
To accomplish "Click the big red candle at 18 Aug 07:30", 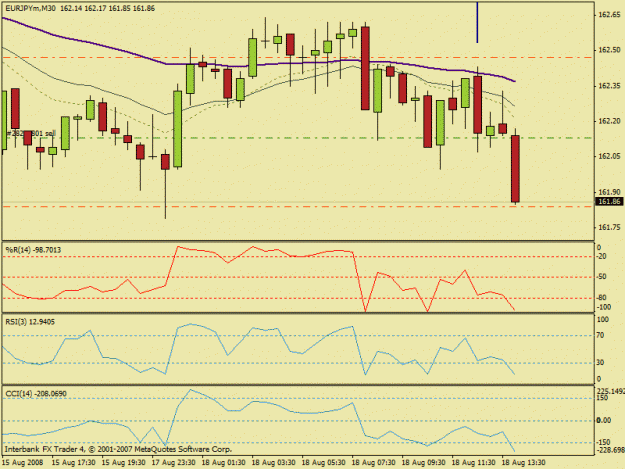I will (x=365, y=68).
